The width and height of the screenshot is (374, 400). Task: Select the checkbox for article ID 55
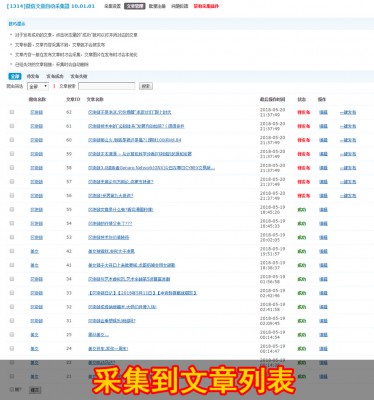pyautogui.click(x=12, y=209)
